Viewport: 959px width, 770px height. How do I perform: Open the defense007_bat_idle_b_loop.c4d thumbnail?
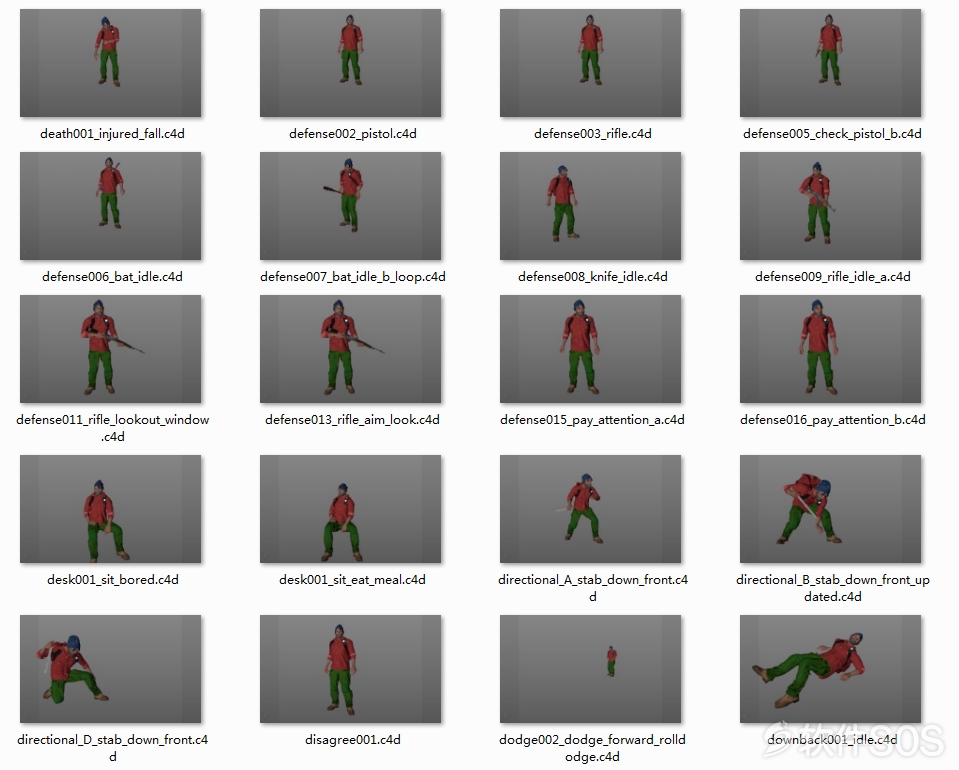click(350, 206)
